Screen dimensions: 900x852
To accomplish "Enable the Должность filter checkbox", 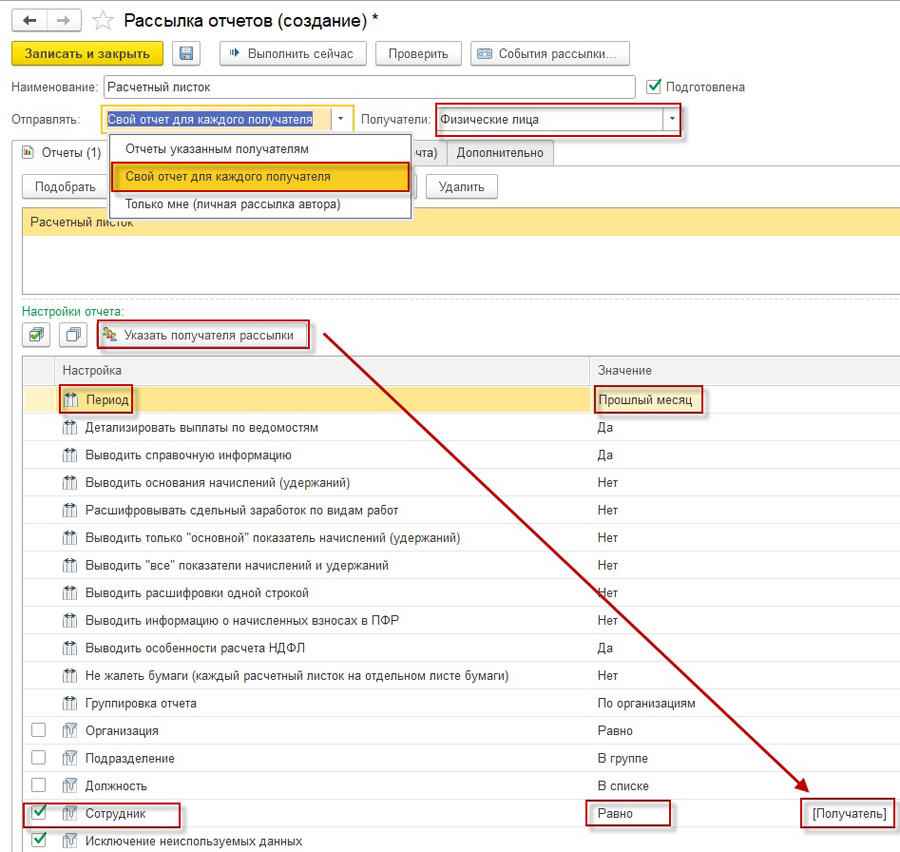I will (38, 786).
